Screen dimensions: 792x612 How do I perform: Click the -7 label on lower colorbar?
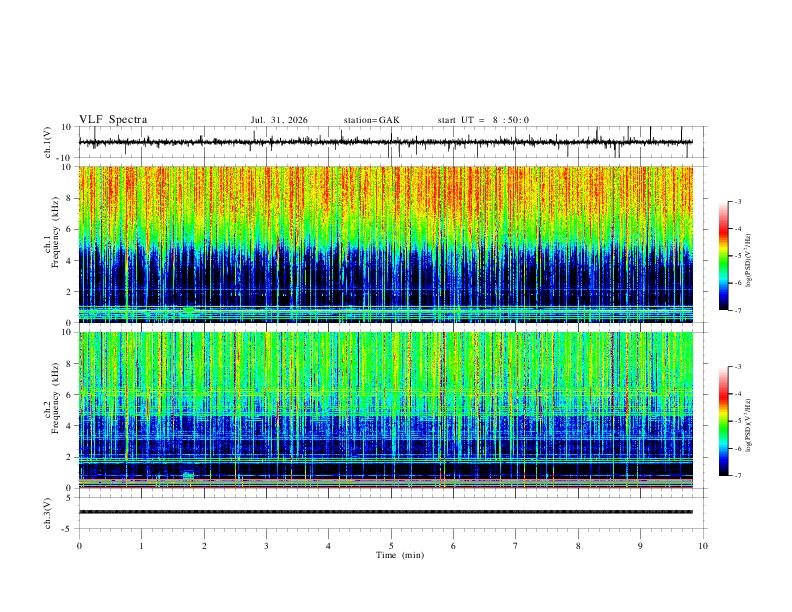click(x=737, y=476)
